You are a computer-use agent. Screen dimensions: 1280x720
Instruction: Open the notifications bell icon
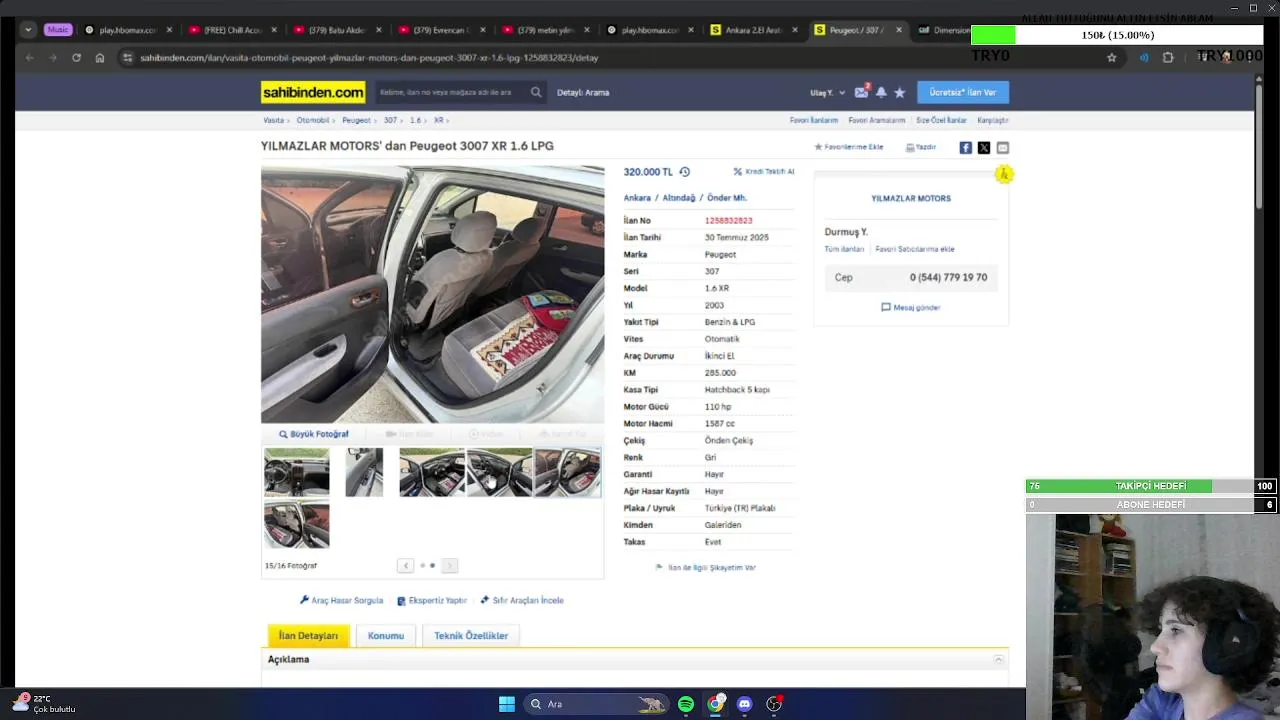click(881, 92)
